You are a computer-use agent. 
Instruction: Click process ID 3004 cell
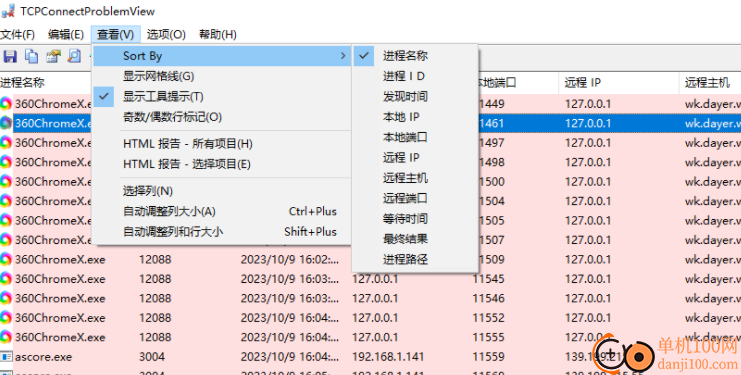pyautogui.click(x=152, y=357)
